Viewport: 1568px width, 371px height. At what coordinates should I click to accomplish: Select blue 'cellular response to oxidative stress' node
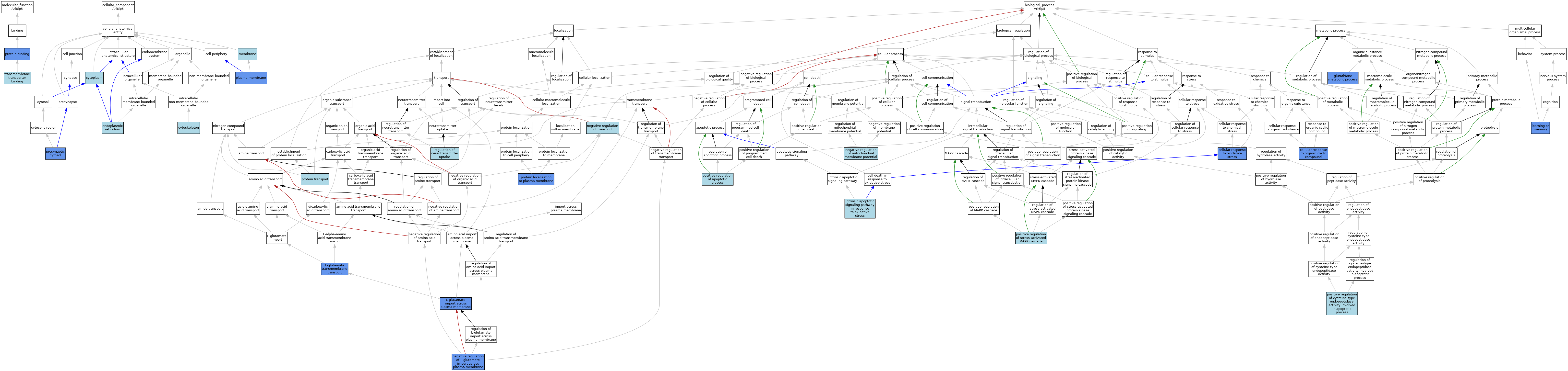(1232, 153)
